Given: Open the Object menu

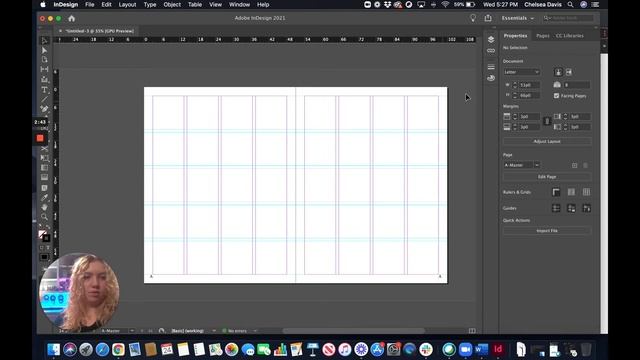Looking at the screenshot, I should tap(172, 4).
